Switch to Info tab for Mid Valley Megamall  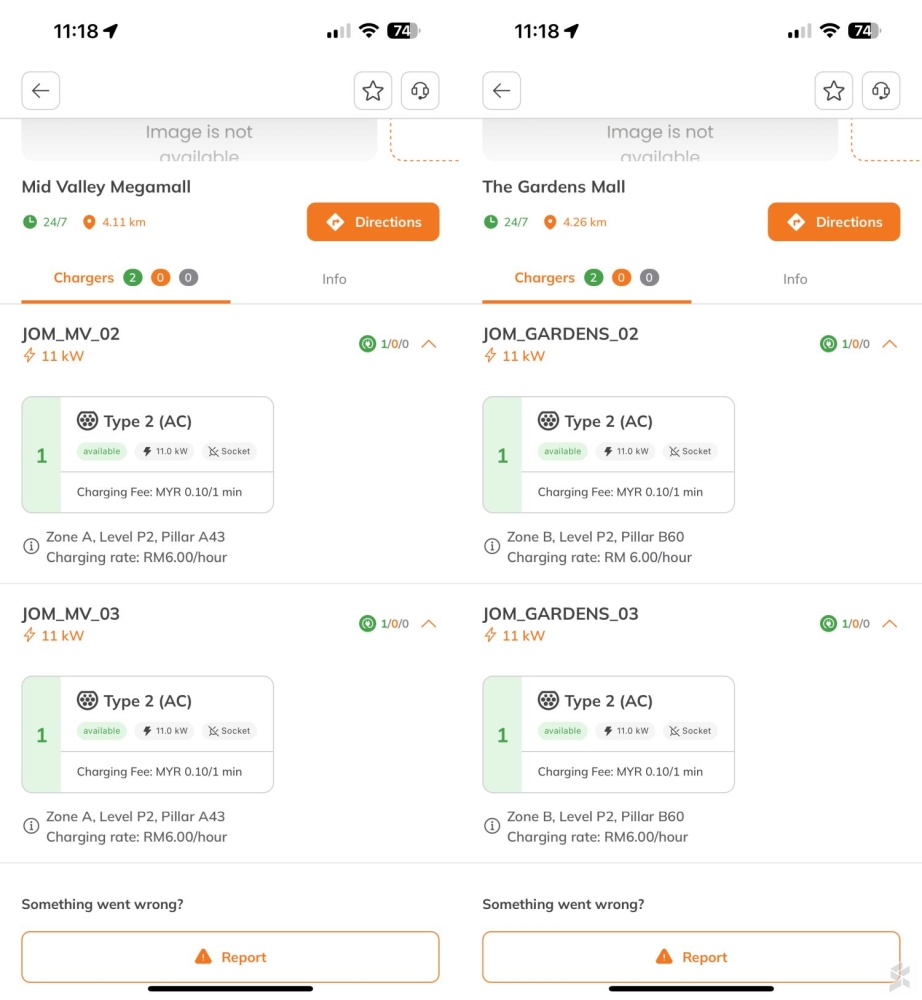334,279
